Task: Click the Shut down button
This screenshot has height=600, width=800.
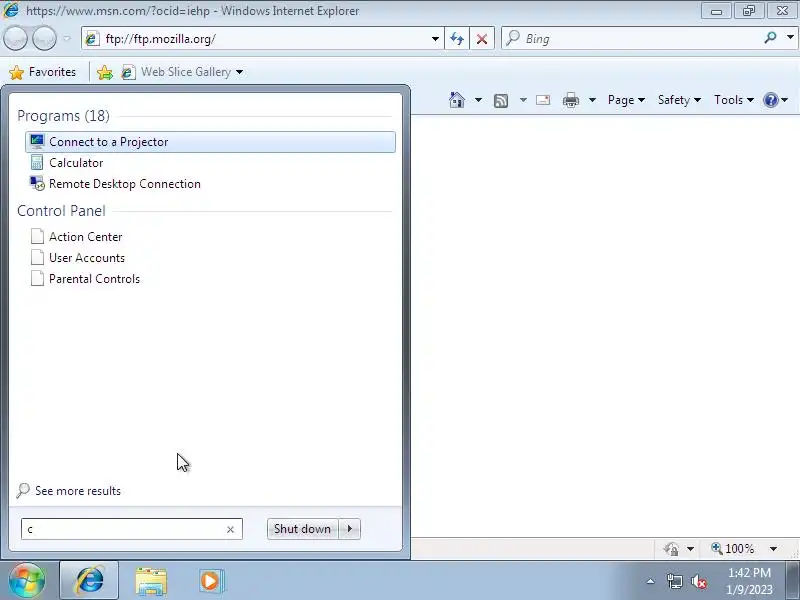Action: click(x=302, y=529)
